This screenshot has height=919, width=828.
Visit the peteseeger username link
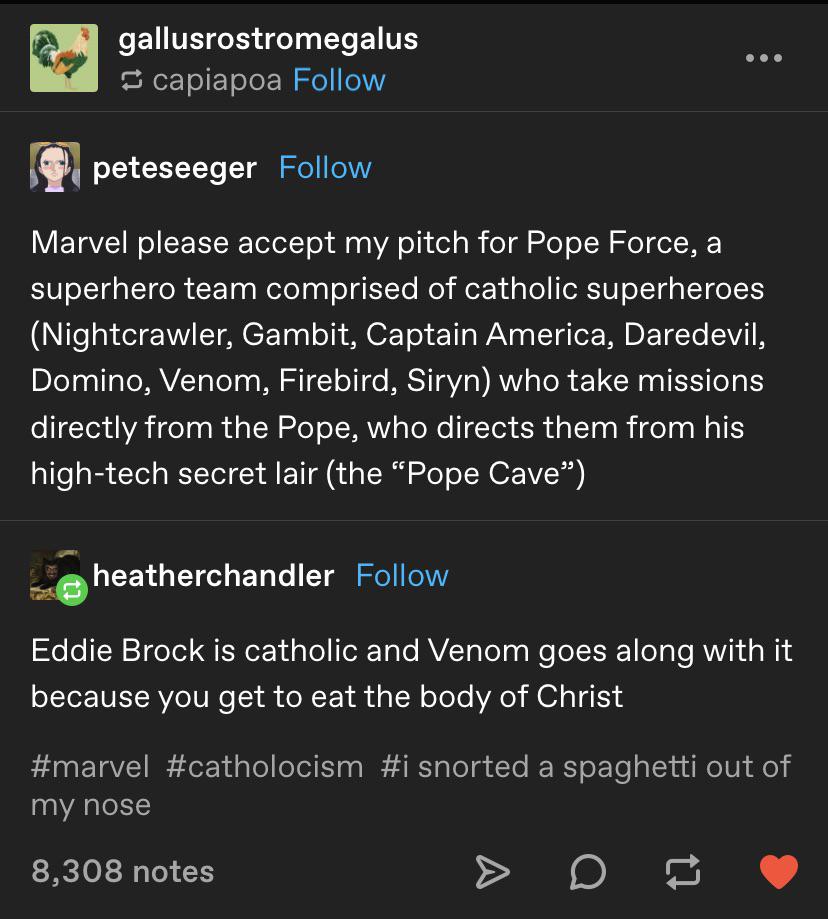pyautogui.click(x=175, y=167)
